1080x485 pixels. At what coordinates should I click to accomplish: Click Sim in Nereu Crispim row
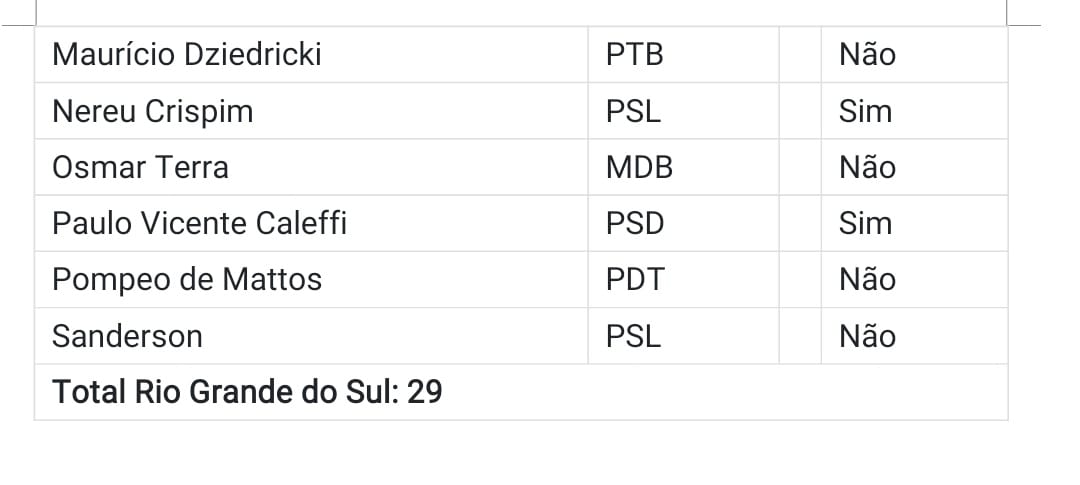pos(865,111)
